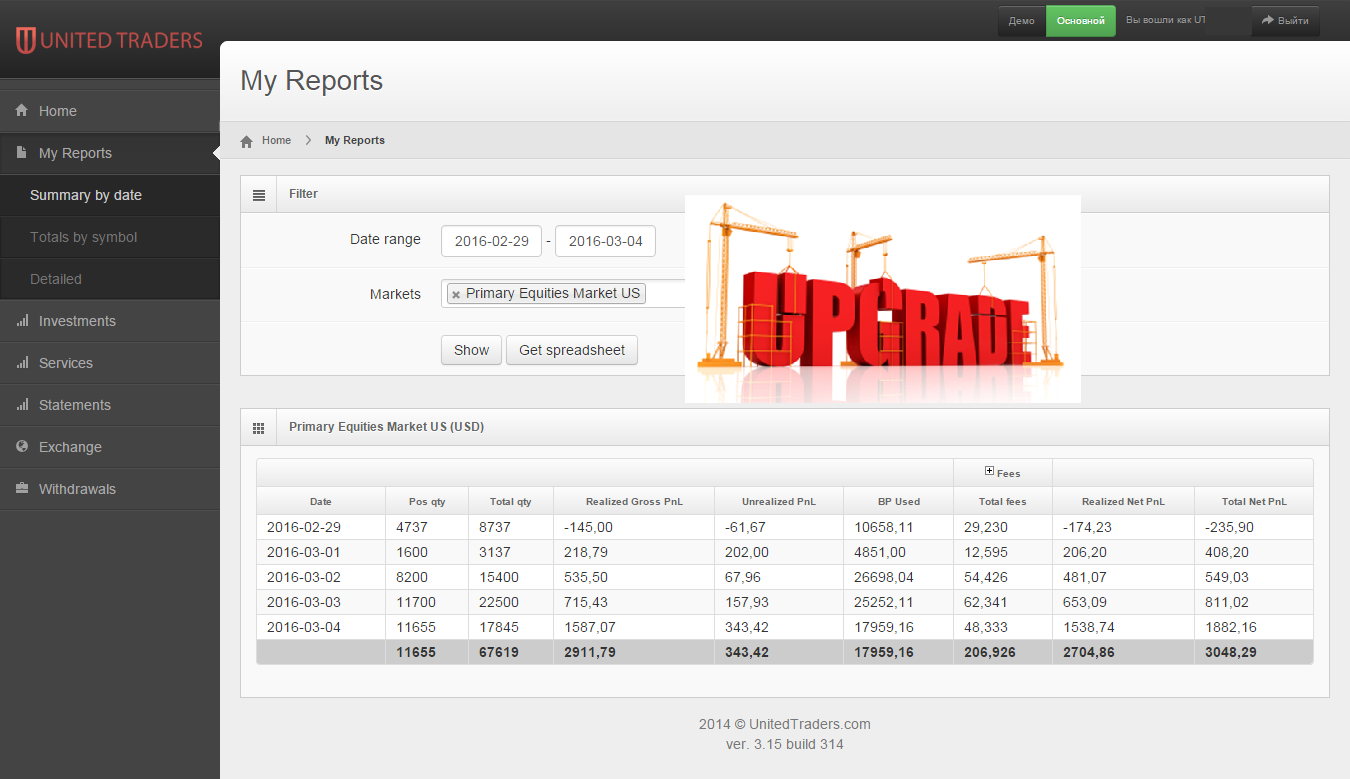Click the Pos qty column header
Image resolution: width=1350 pixels, height=779 pixels.
[x=427, y=501]
